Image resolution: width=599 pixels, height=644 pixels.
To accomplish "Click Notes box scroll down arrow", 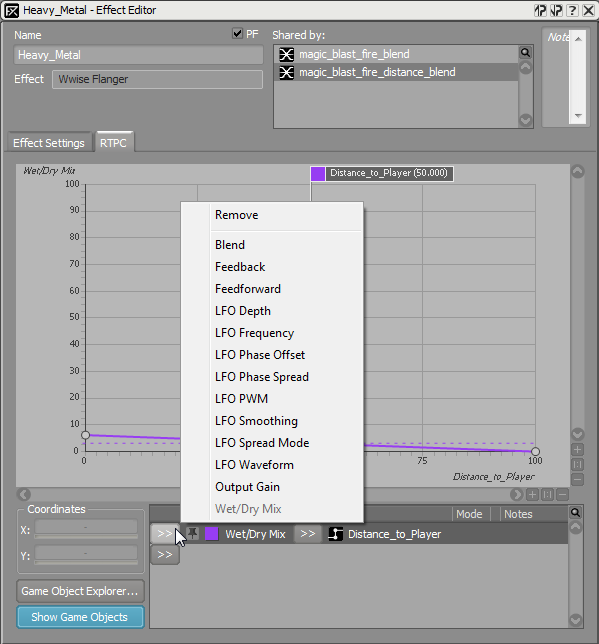I will click(578, 115).
